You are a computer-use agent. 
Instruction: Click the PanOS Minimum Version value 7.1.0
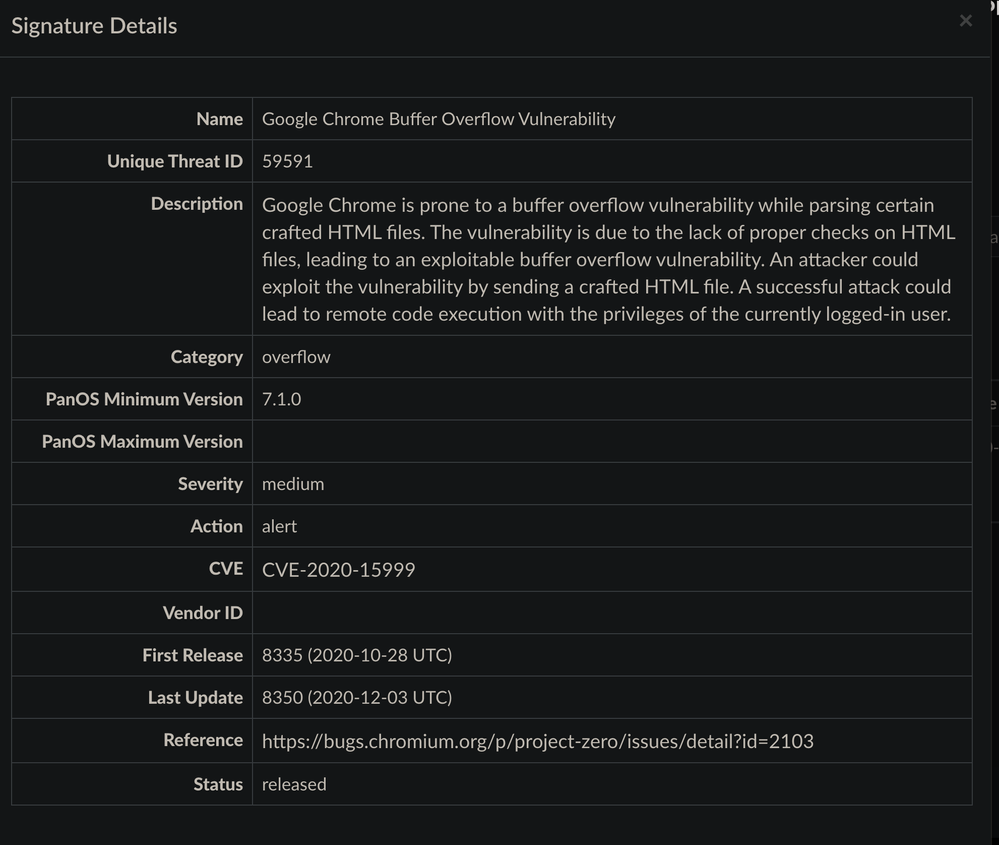[x=281, y=399]
